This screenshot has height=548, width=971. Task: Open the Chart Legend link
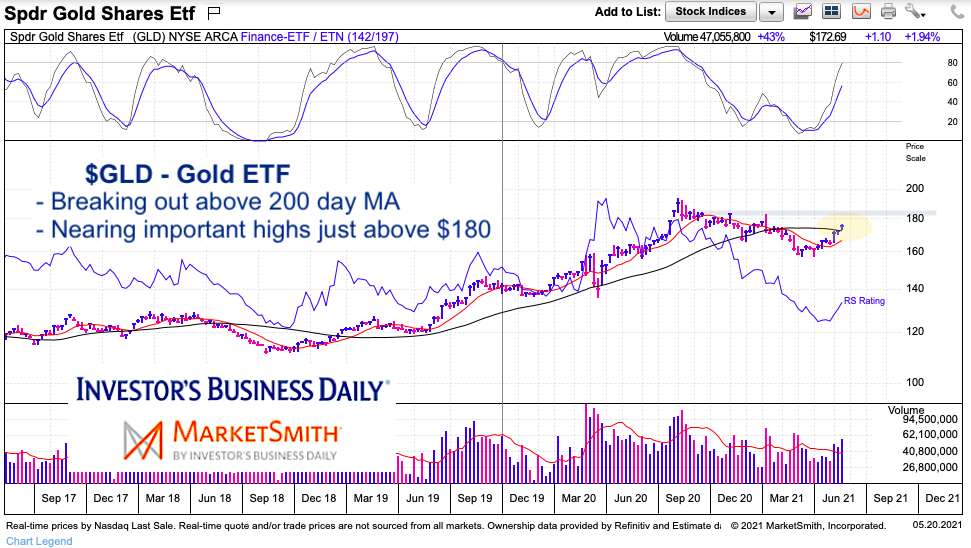[39, 541]
